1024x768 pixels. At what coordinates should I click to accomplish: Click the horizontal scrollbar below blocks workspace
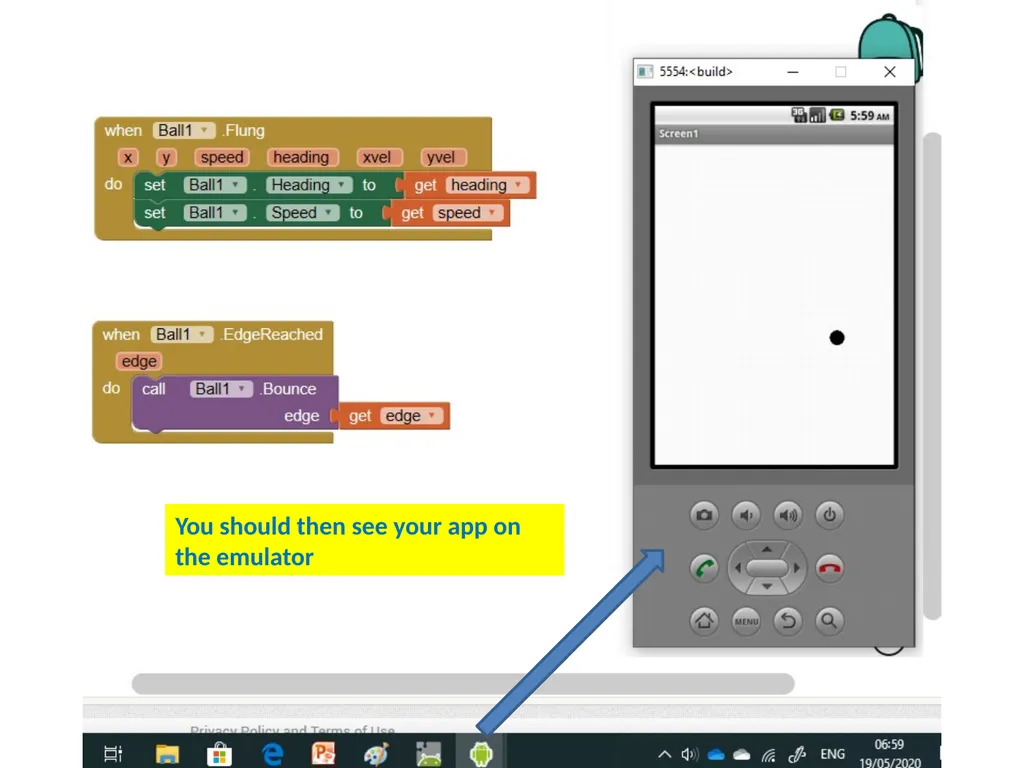tap(463, 684)
